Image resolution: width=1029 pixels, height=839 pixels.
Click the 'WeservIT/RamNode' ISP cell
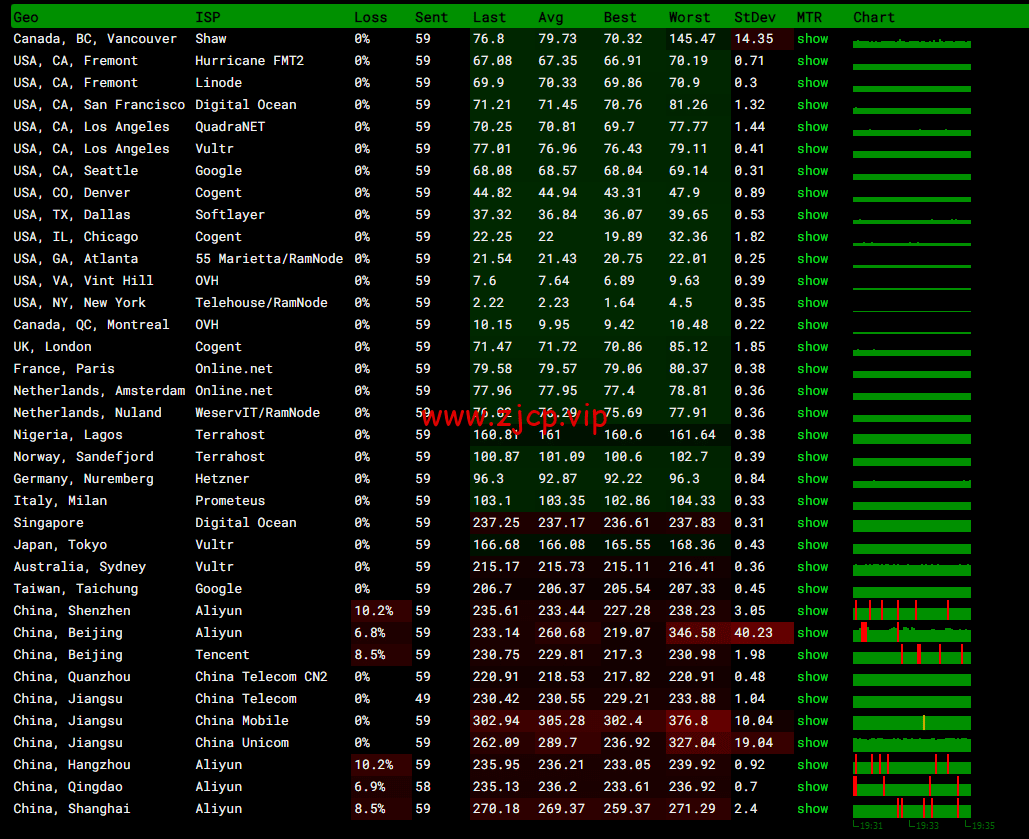point(258,413)
